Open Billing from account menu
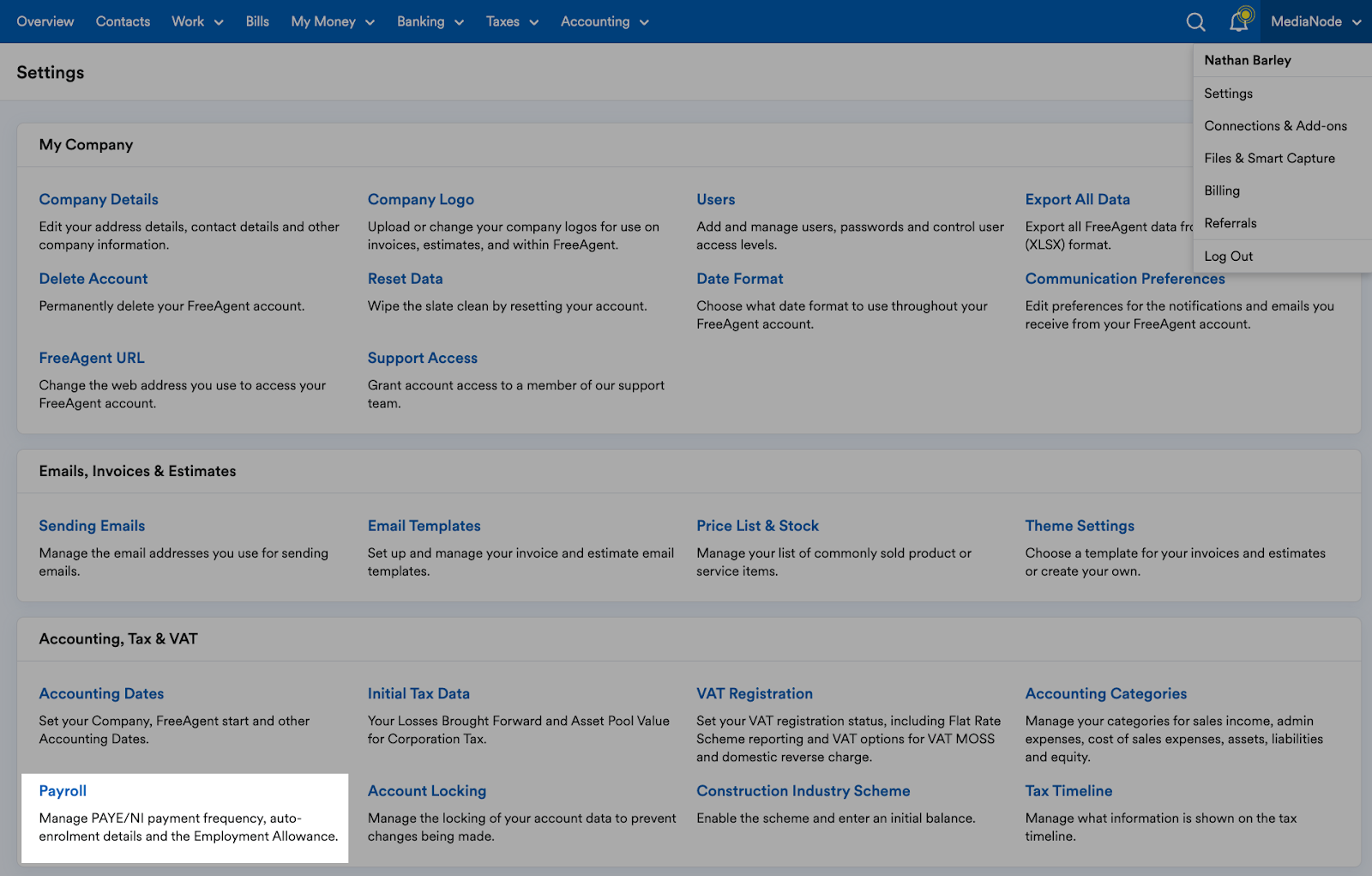The width and height of the screenshot is (1372, 876). point(1222,190)
